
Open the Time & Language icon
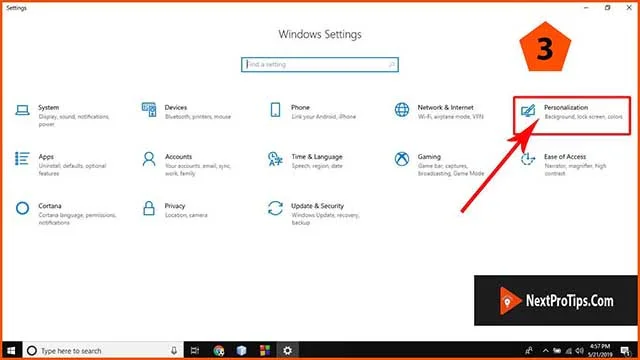[x=275, y=159]
